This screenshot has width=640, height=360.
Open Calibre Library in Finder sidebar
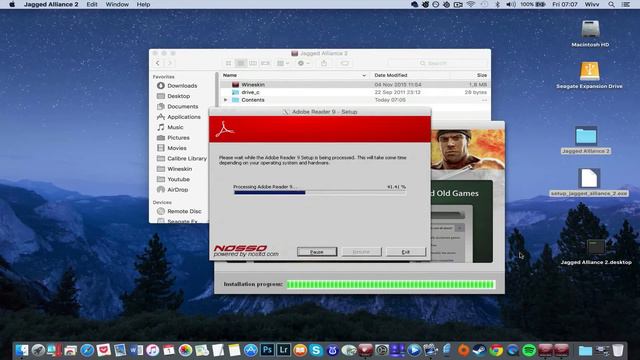click(x=182, y=158)
